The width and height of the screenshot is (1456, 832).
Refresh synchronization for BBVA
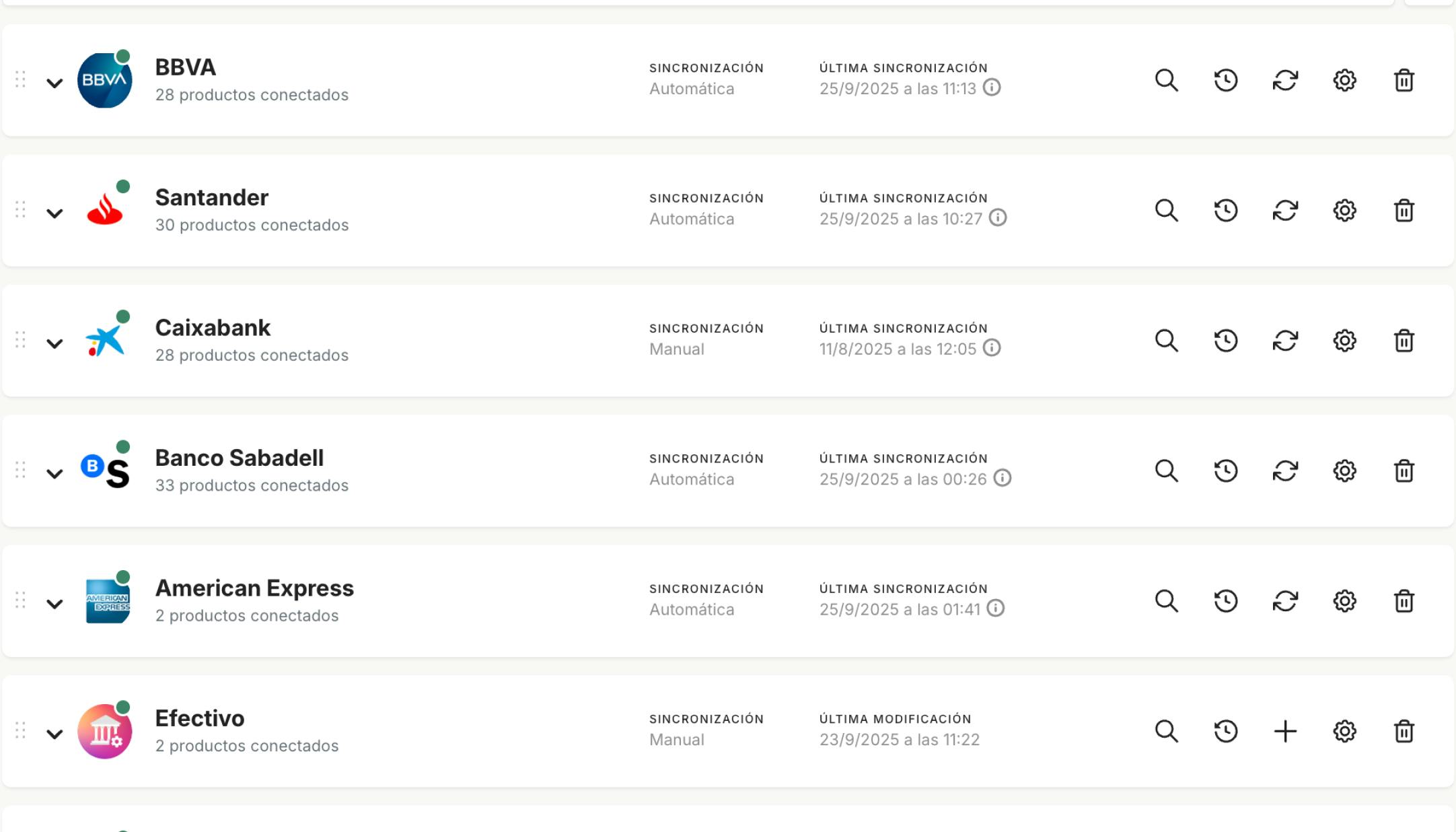[x=1284, y=80]
